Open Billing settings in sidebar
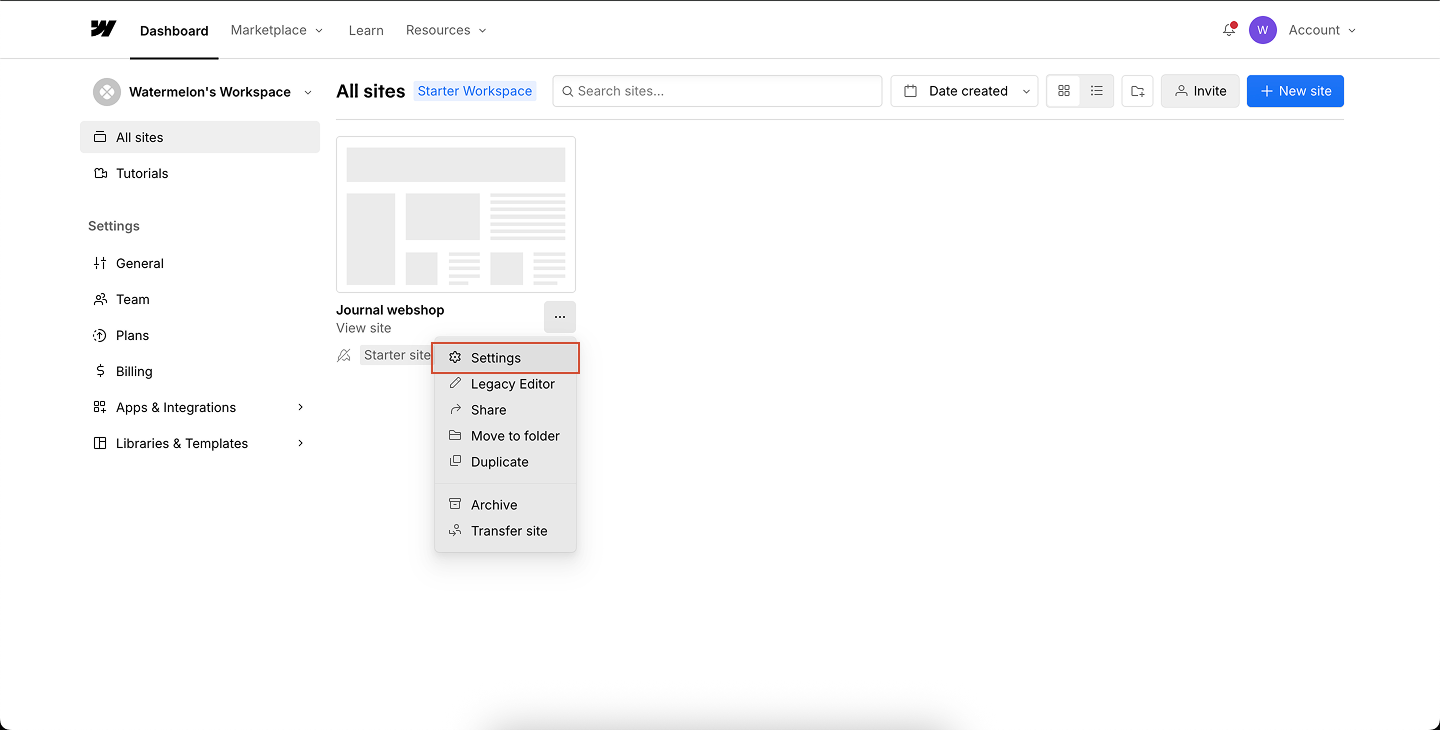This screenshot has height=730, width=1440. click(200, 371)
